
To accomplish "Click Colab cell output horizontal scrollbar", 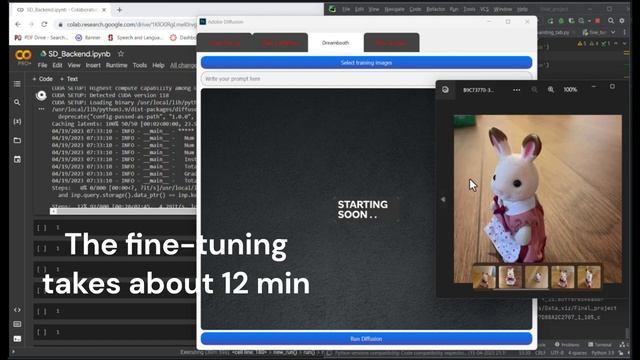I will [x=122, y=211].
